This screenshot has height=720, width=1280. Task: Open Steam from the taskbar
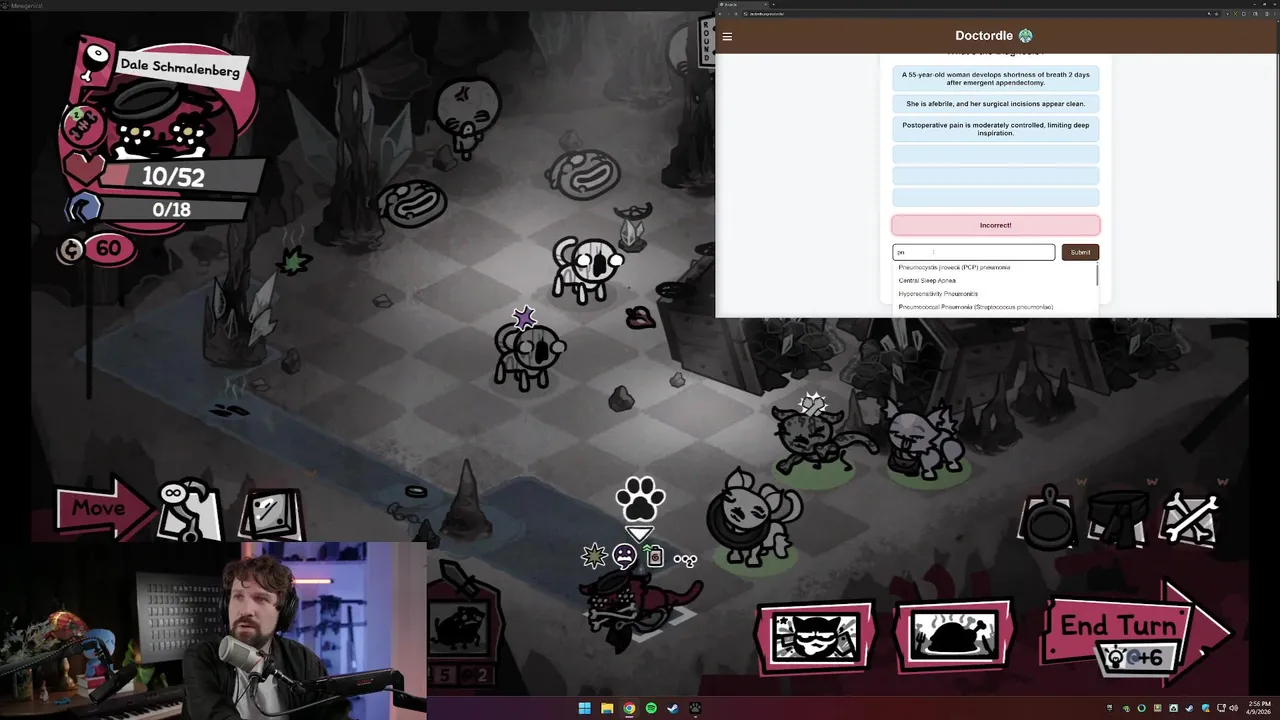(x=673, y=708)
